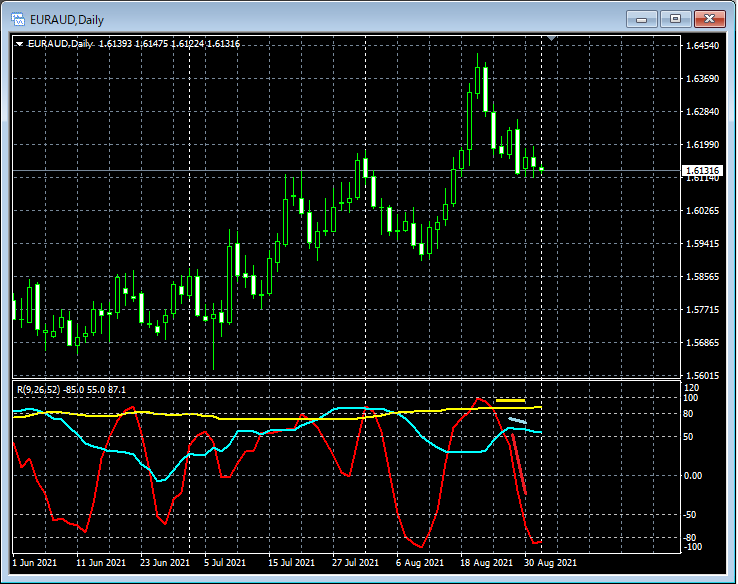
Task: Click the EURAUD,Daily title bar text
Action: pos(66,18)
